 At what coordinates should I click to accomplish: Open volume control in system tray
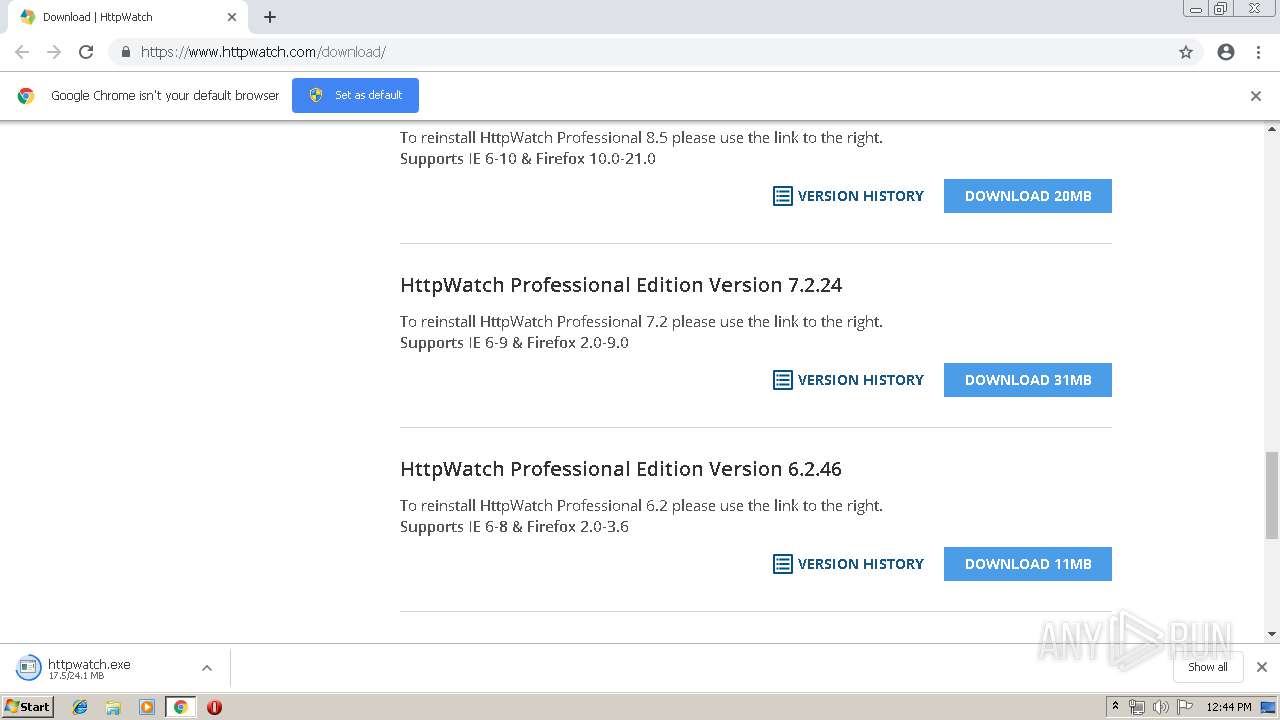coord(1161,707)
